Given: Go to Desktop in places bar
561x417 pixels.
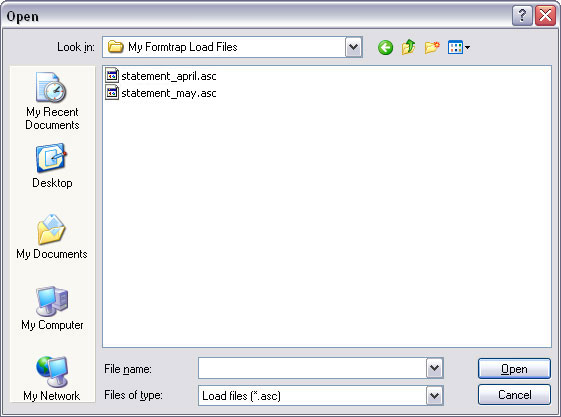Looking at the screenshot, I should coord(52,166).
